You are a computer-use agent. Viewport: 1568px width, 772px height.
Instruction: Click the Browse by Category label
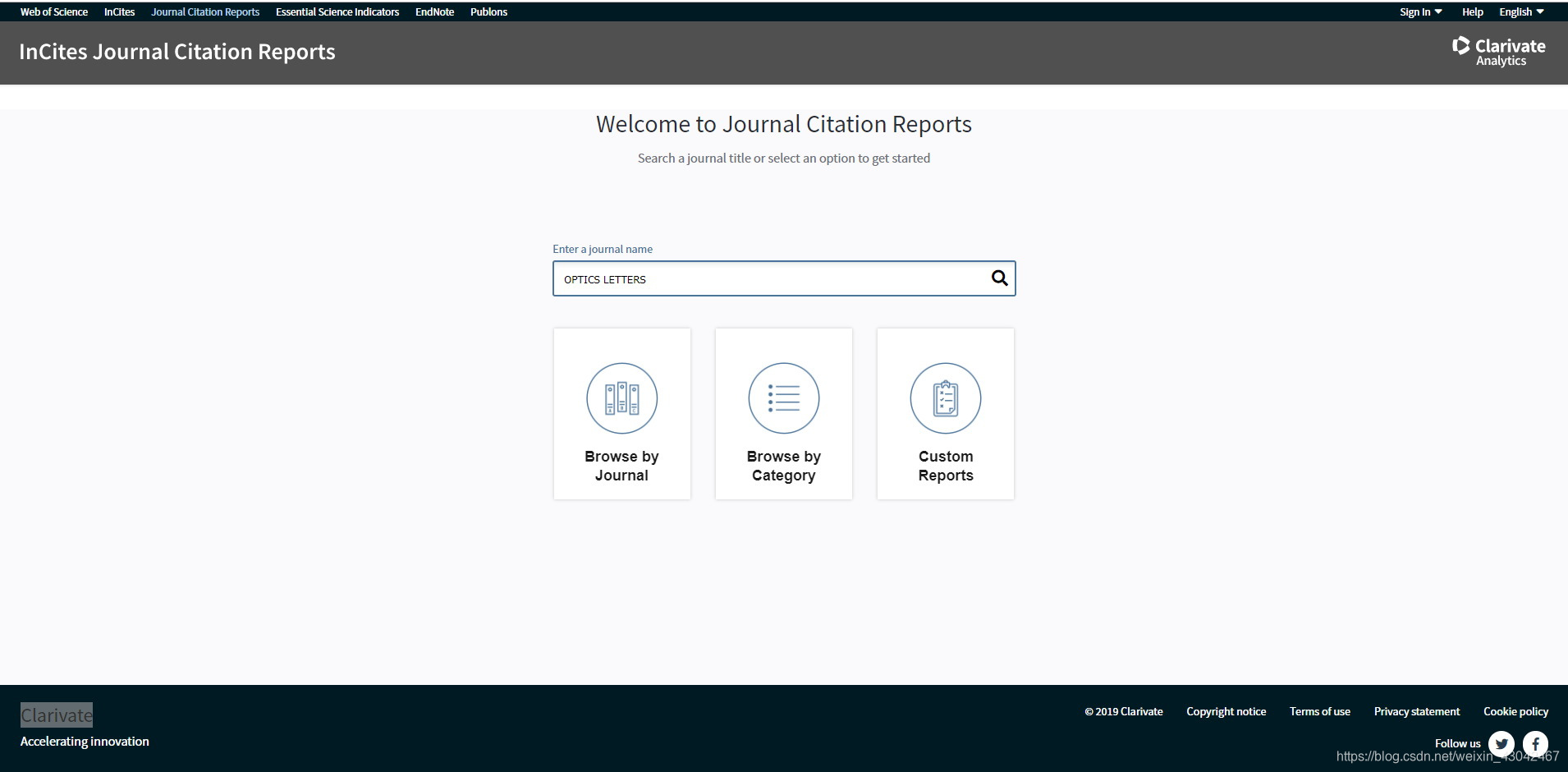[783, 466]
